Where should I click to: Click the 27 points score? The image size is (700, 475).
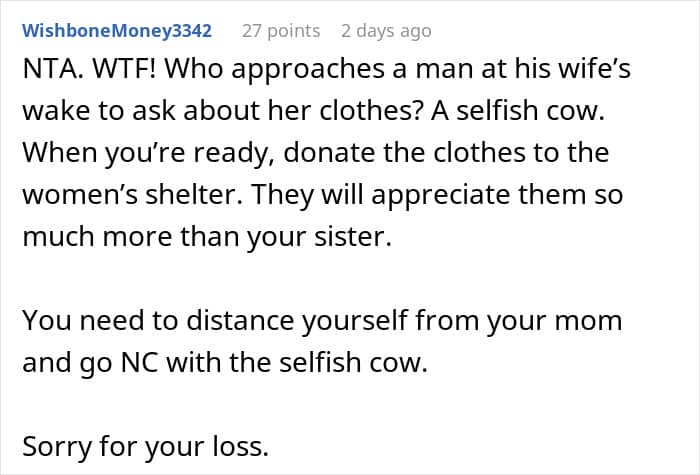tap(281, 30)
